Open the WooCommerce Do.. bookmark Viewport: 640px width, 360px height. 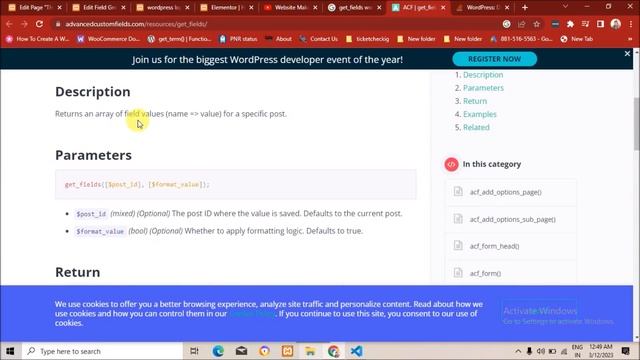tap(108, 39)
